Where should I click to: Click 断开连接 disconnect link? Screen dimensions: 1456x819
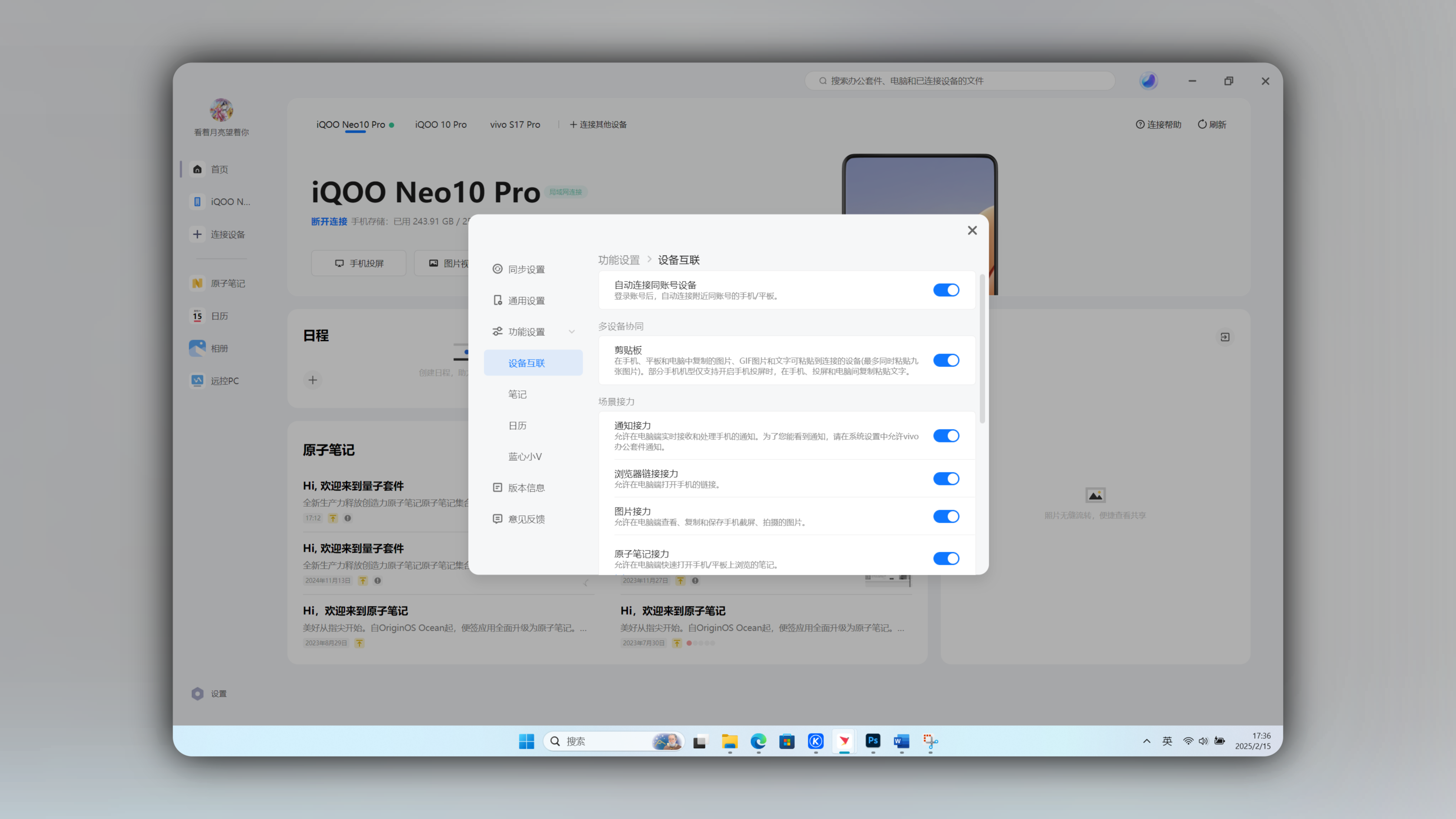coord(329,222)
